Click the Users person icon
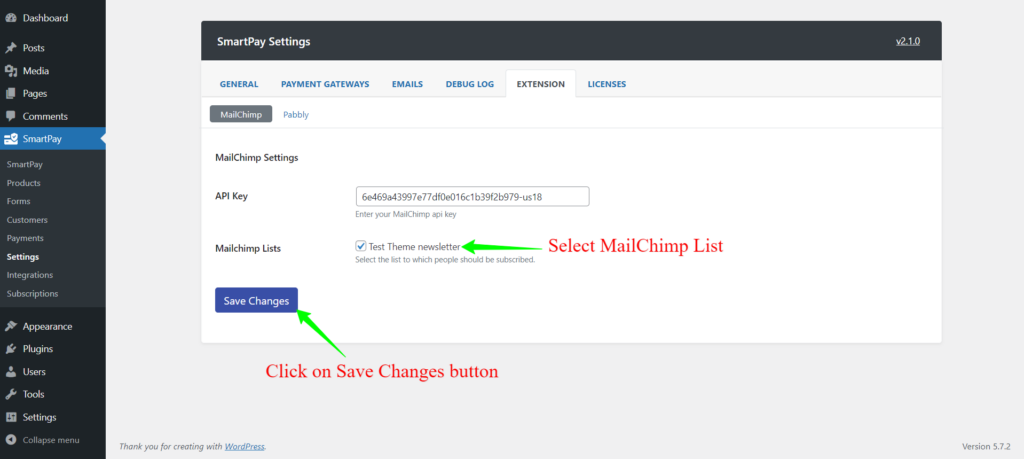 click(x=10, y=372)
